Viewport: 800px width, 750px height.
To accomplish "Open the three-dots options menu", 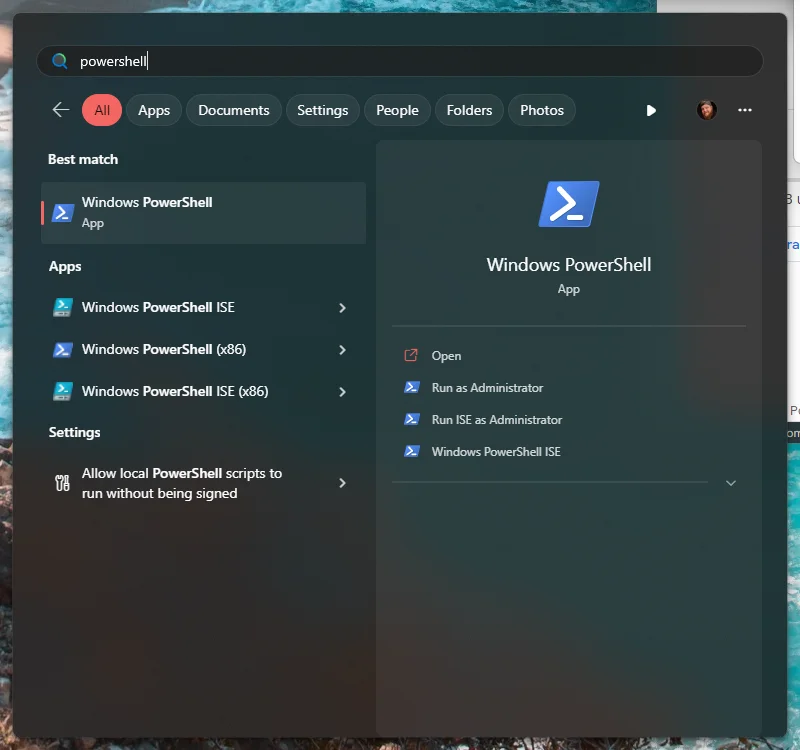I will 744,110.
